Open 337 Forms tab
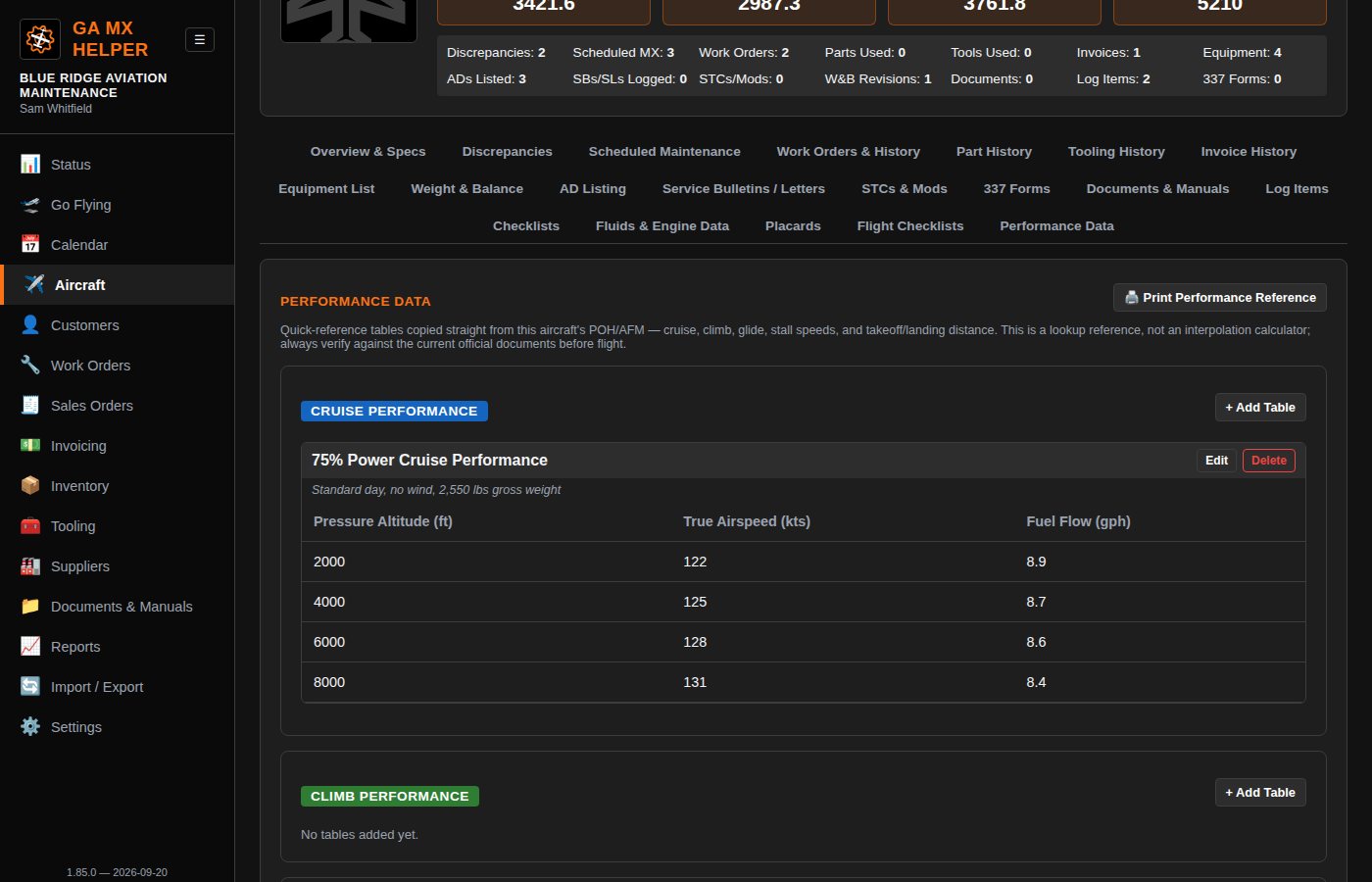1372x882 pixels. tap(1016, 188)
